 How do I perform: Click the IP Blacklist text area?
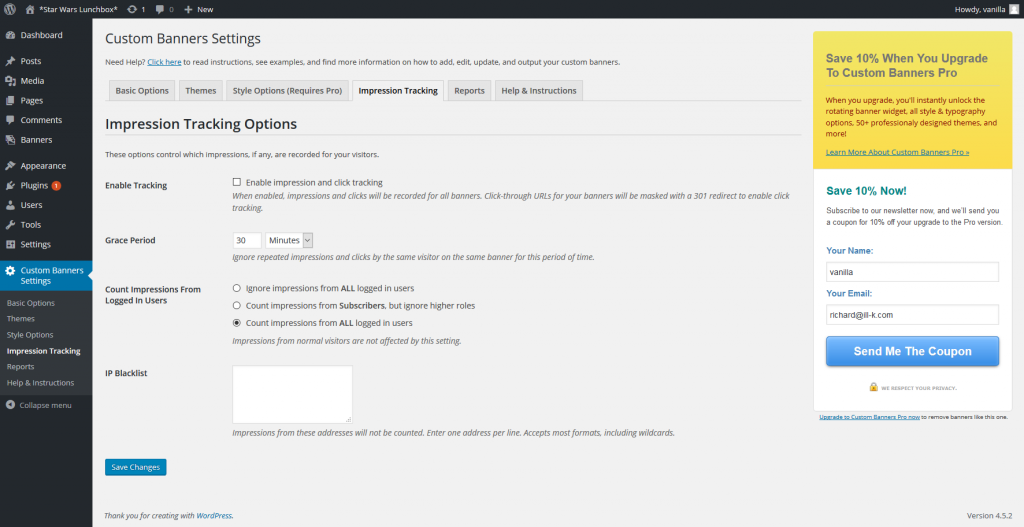[292, 394]
